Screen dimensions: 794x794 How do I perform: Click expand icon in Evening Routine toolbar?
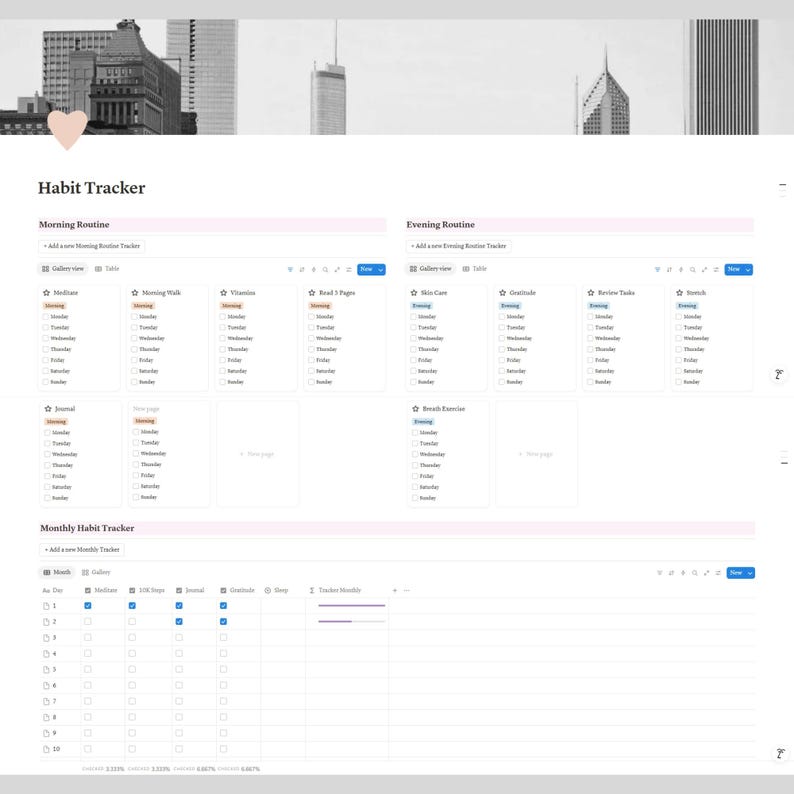704,269
